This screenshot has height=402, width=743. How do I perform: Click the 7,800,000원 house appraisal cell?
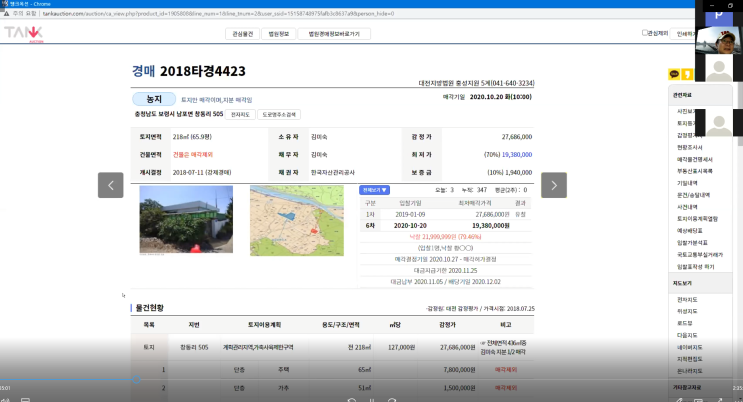point(459,369)
